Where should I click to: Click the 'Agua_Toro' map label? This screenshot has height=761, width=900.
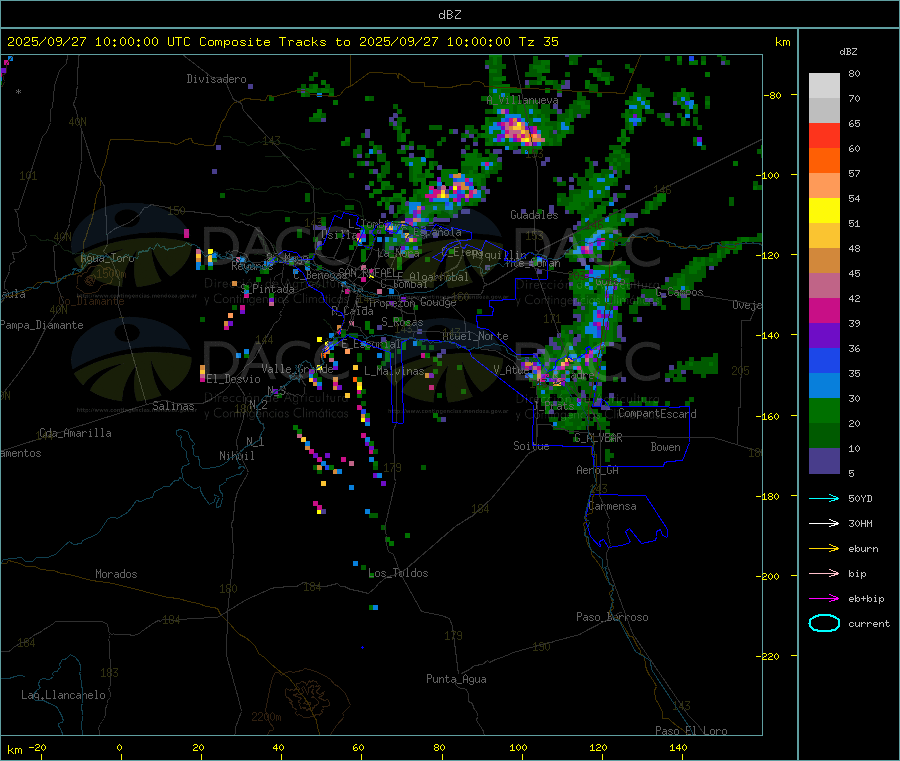107,258
